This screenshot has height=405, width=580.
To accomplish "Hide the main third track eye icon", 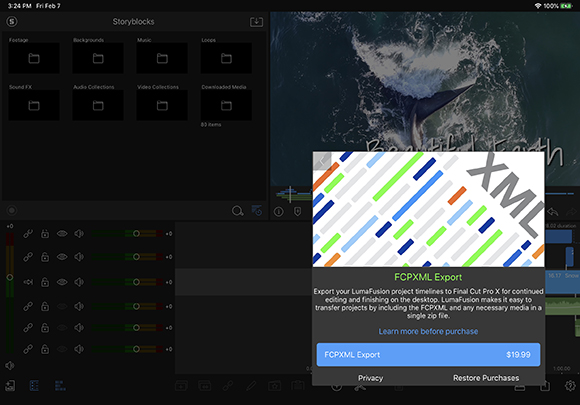I will (x=62, y=282).
